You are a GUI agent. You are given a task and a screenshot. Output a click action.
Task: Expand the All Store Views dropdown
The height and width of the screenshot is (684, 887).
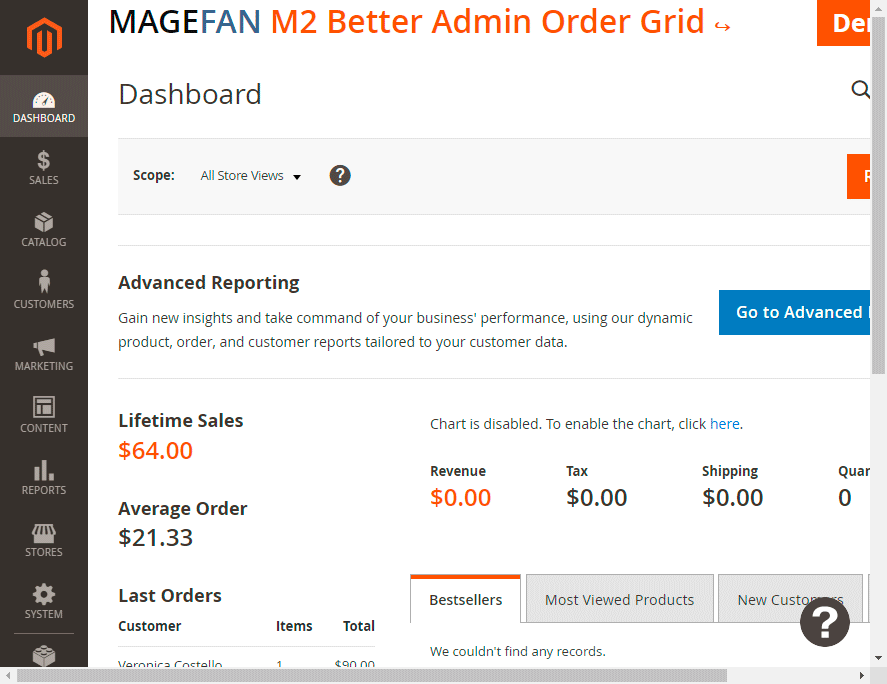click(250, 176)
